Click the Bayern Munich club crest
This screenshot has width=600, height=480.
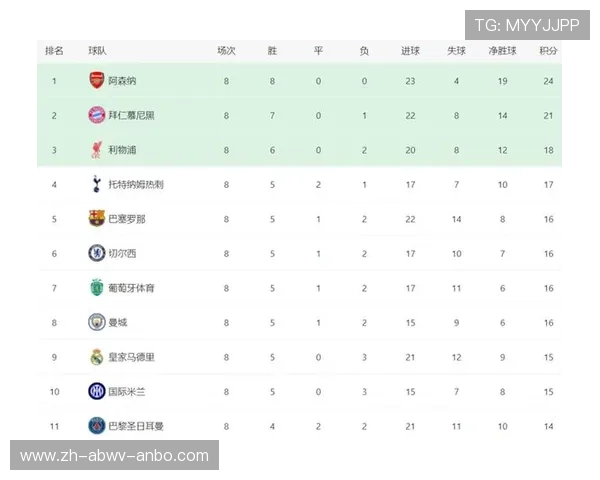click(x=96, y=115)
